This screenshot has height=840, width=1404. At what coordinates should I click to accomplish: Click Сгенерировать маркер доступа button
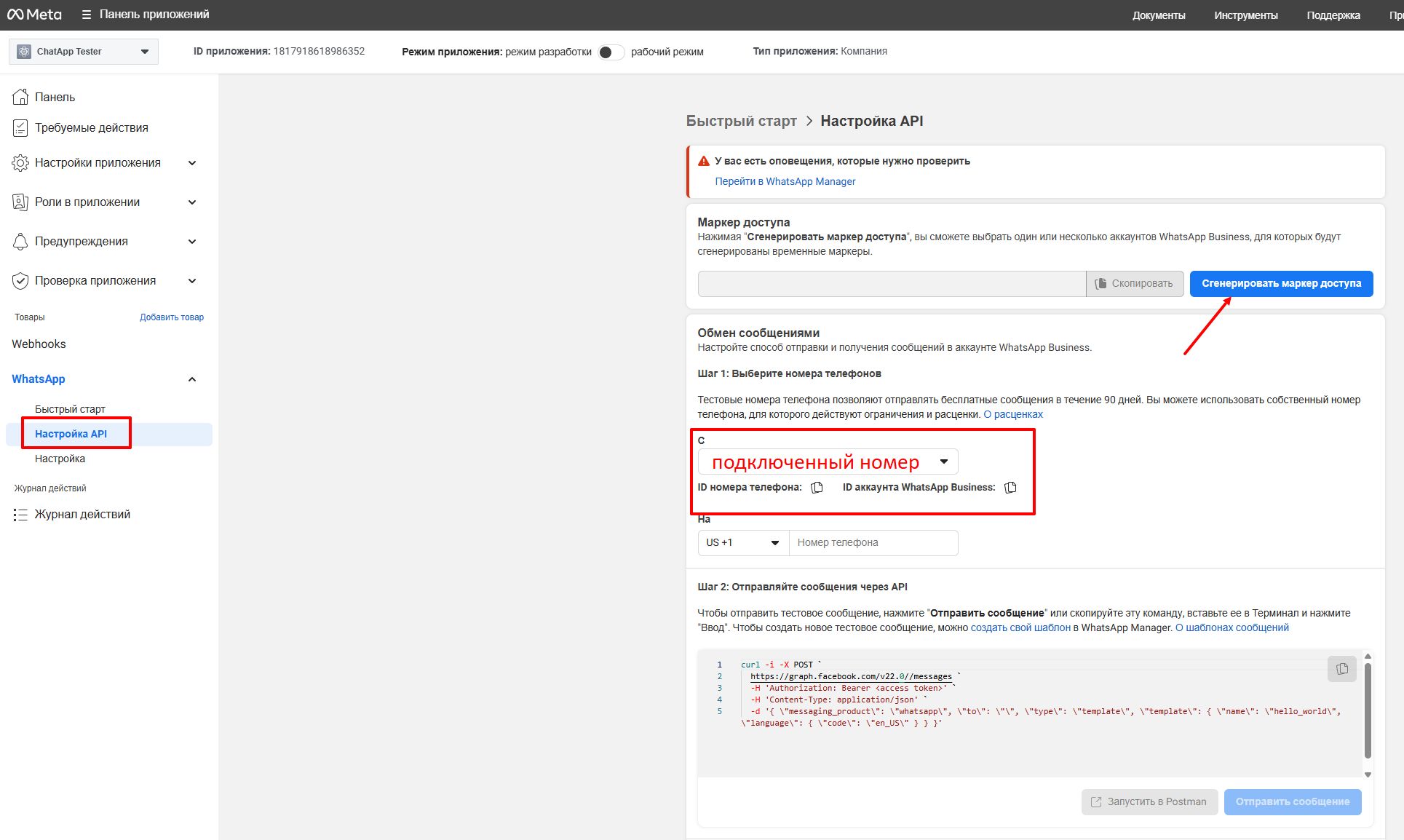point(1280,283)
